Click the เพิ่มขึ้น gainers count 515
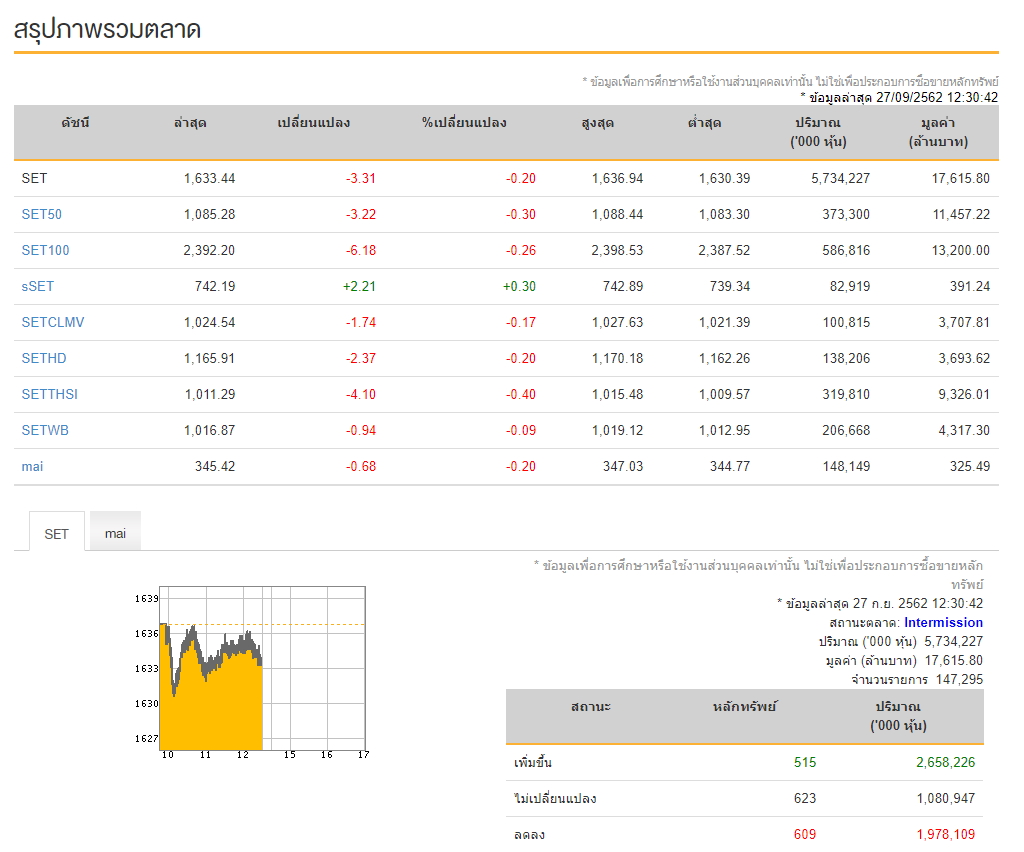1024x852 pixels. coord(805,762)
